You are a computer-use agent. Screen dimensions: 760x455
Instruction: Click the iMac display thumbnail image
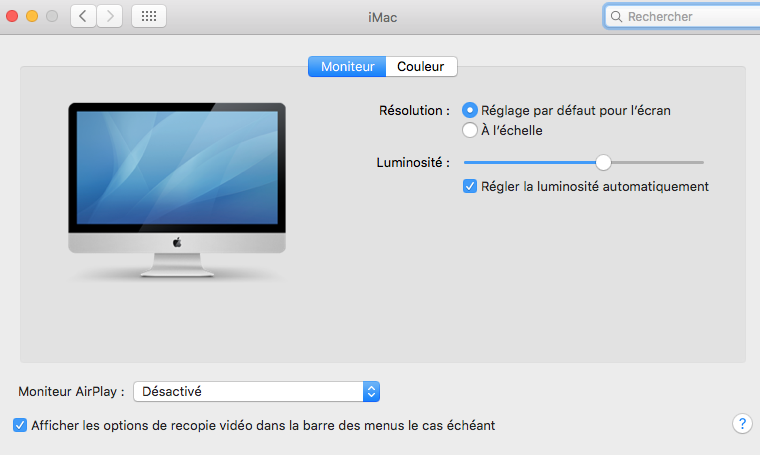[177, 190]
